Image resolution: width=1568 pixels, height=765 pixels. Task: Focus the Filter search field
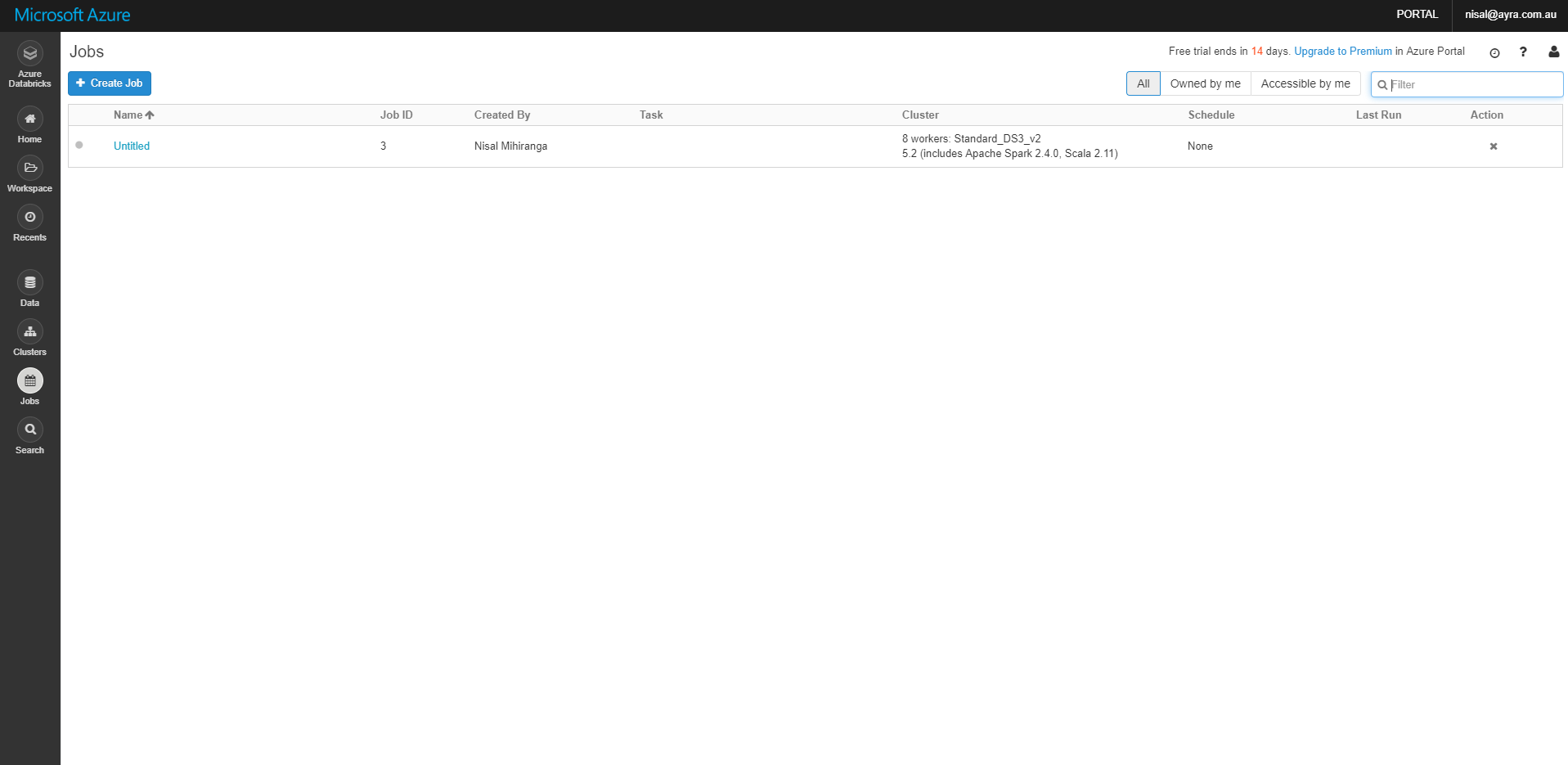(1467, 84)
